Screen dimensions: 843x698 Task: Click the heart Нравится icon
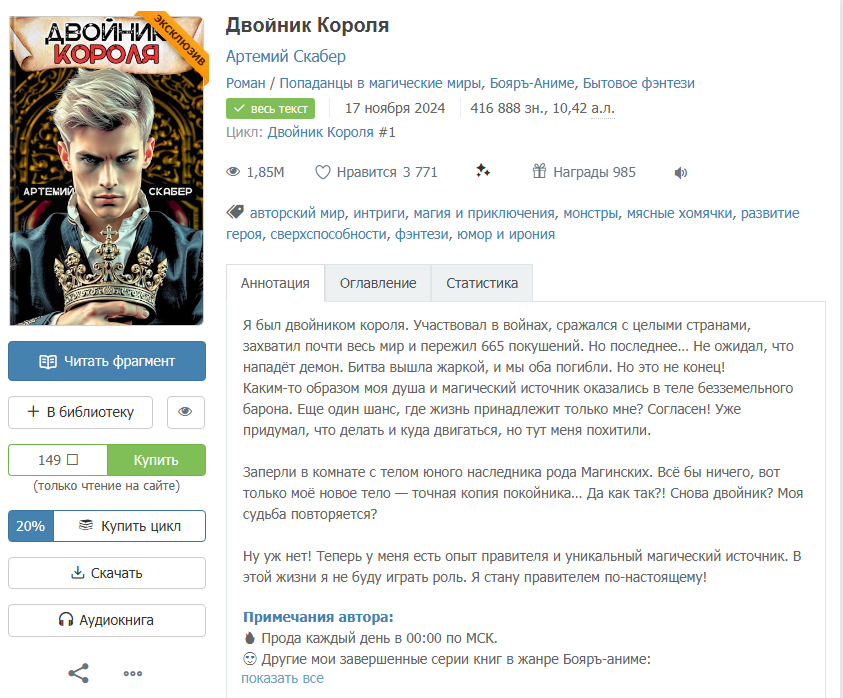click(322, 172)
